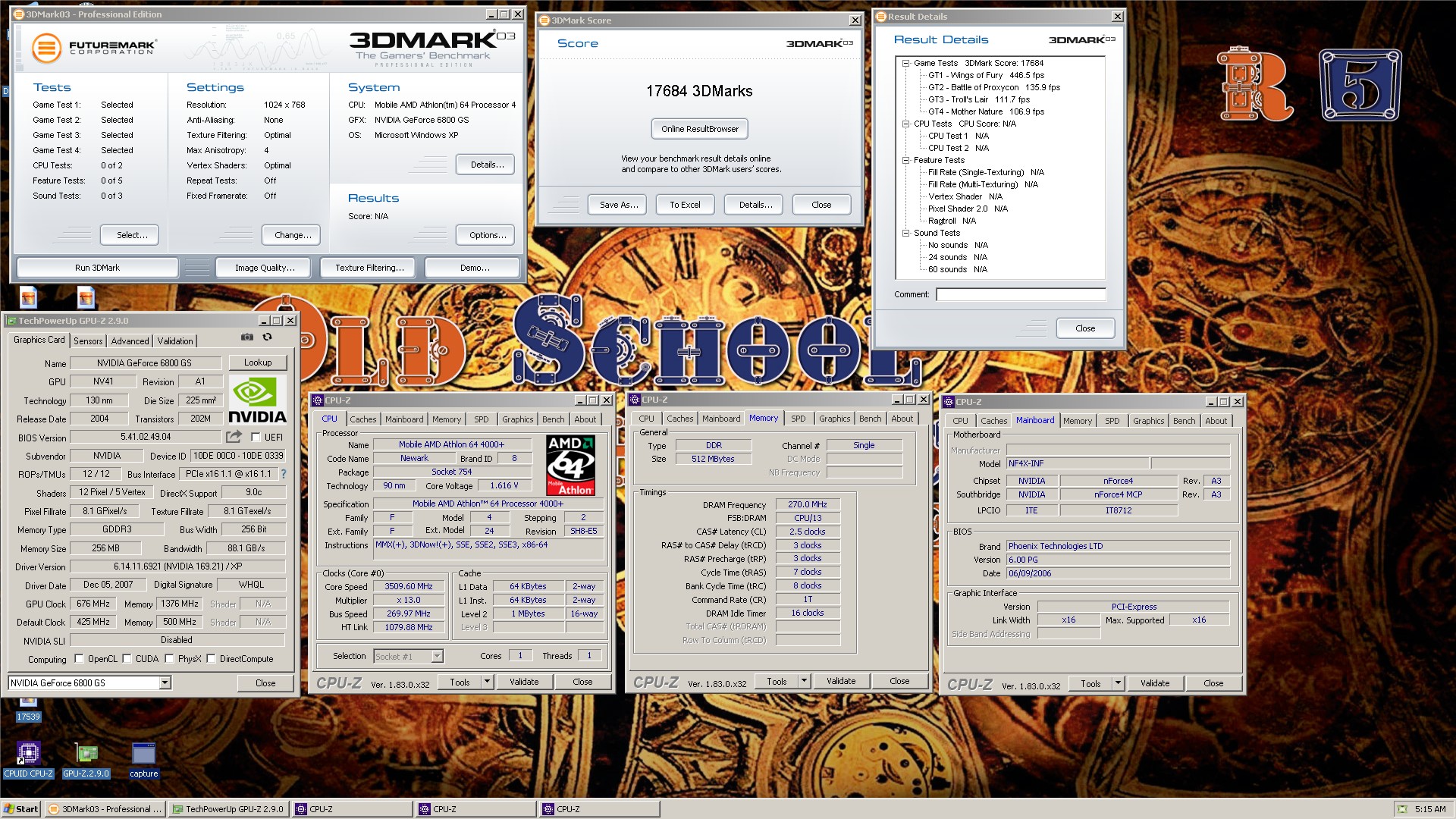This screenshot has width=1456, height=819.
Task: Click the To Excel button
Action: [685, 205]
